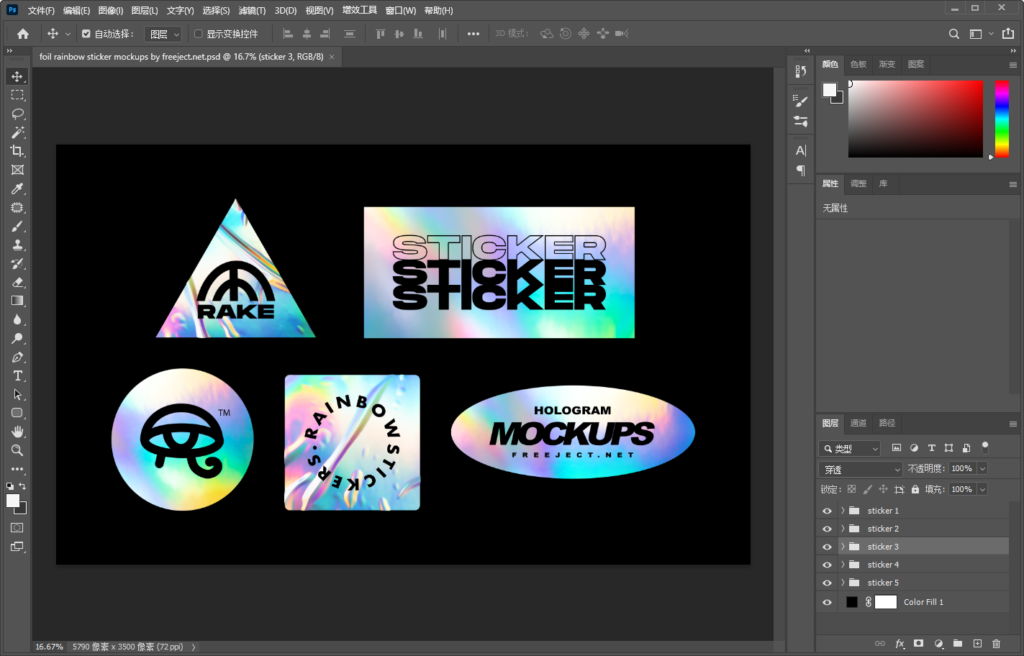Open the auto-select layer dropdown
Viewport: 1024px width, 656px height.
coord(163,34)
